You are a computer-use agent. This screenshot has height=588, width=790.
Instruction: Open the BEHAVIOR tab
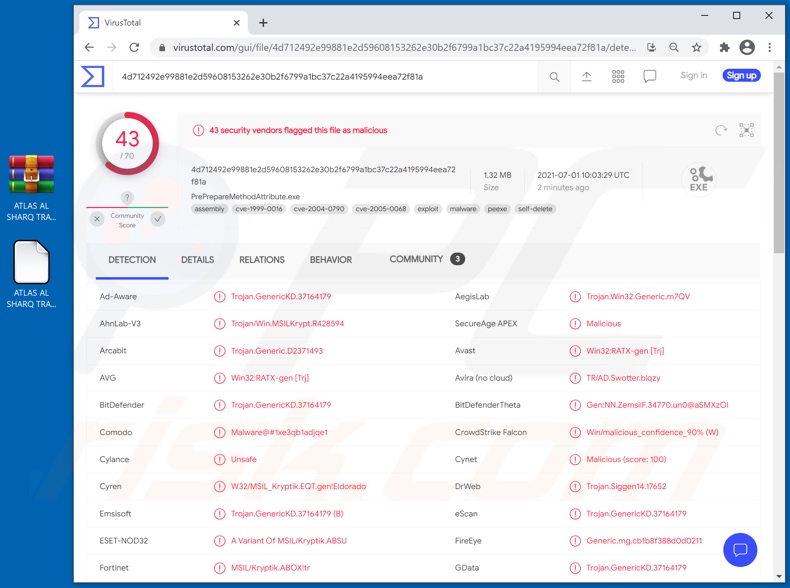pos(331,260)
